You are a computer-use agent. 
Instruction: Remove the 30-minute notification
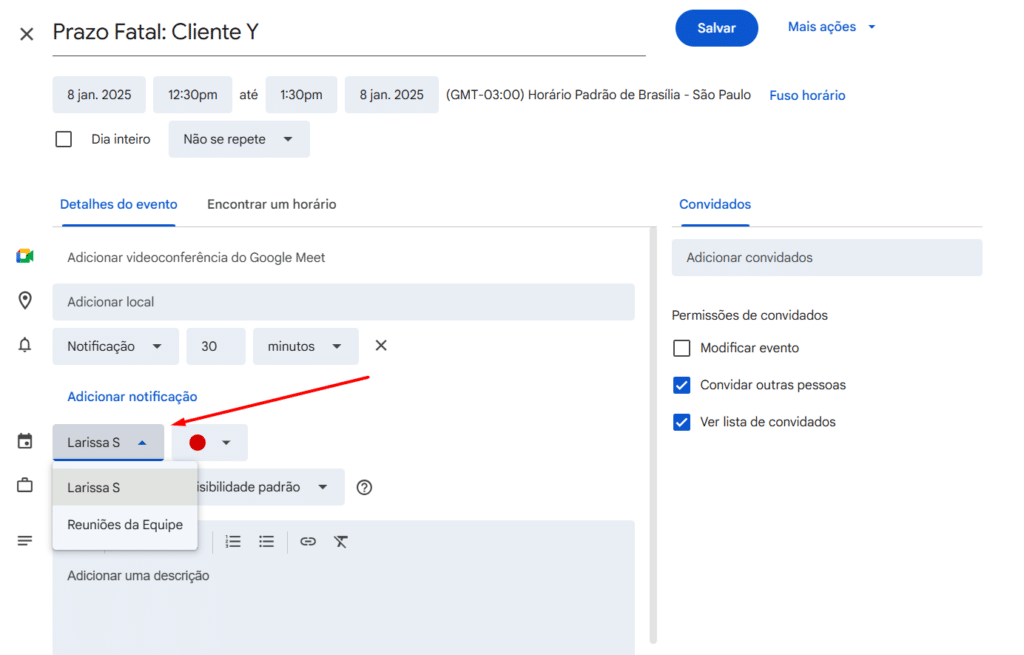tap(381, 346)
